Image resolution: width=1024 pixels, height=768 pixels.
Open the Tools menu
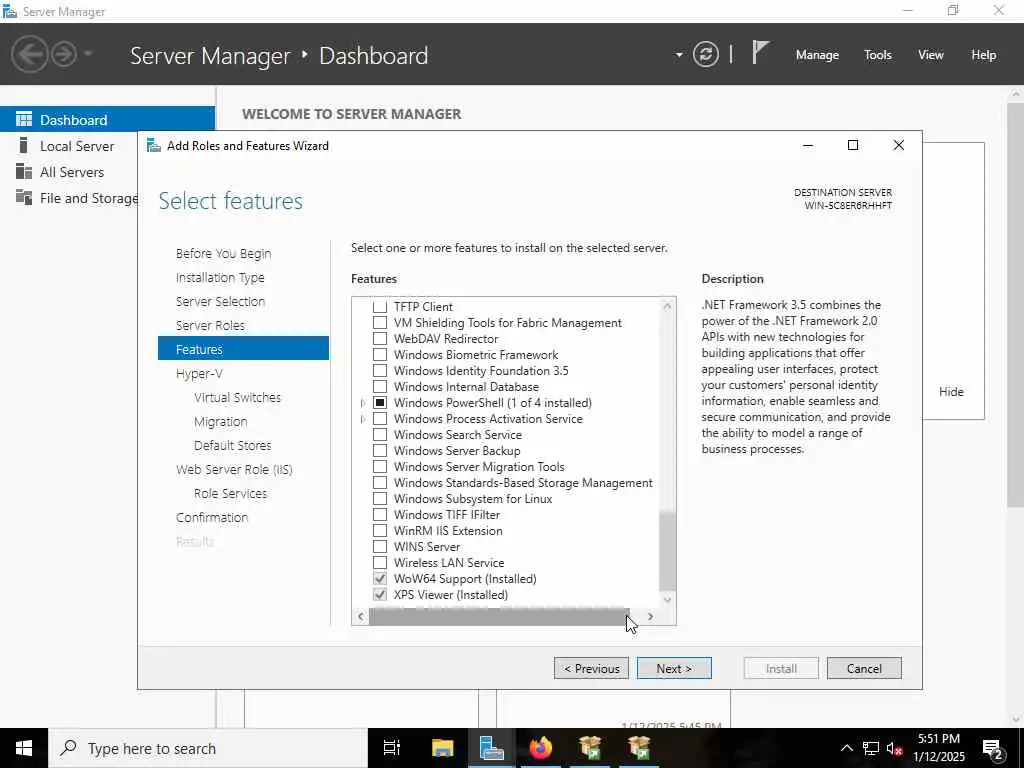tap(878, 55)
